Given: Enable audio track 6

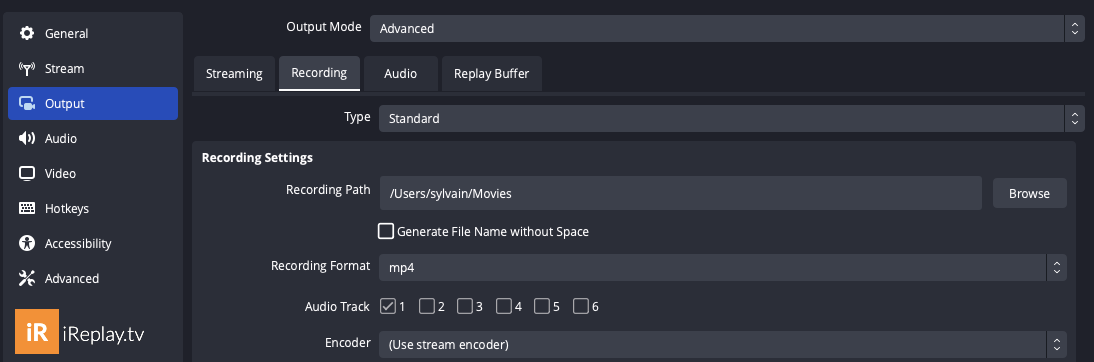Looking at the screenshot, I should (580, 306).
